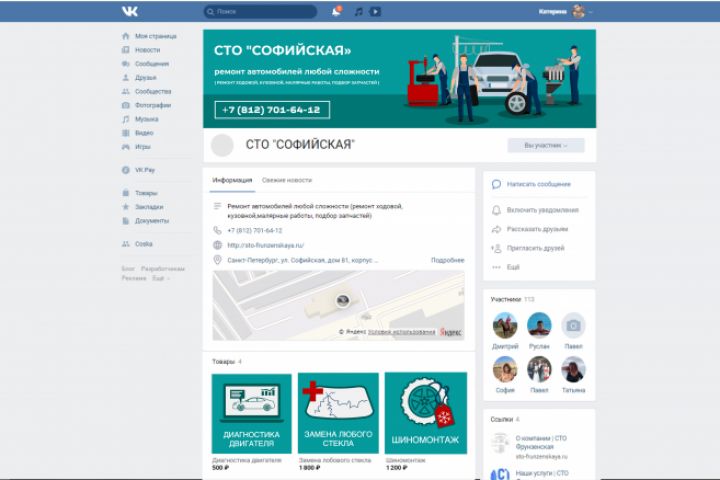
Task: Click the Видео icon in sidebar
Action: [x=126, y=133]
